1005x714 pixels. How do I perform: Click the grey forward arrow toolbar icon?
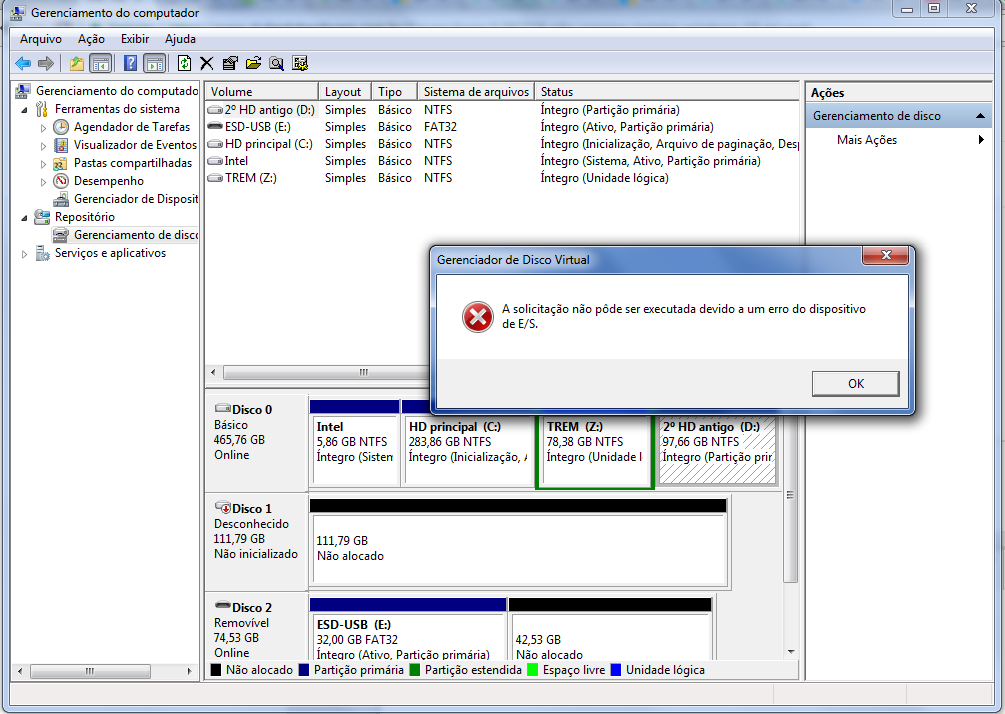point(46,63)
